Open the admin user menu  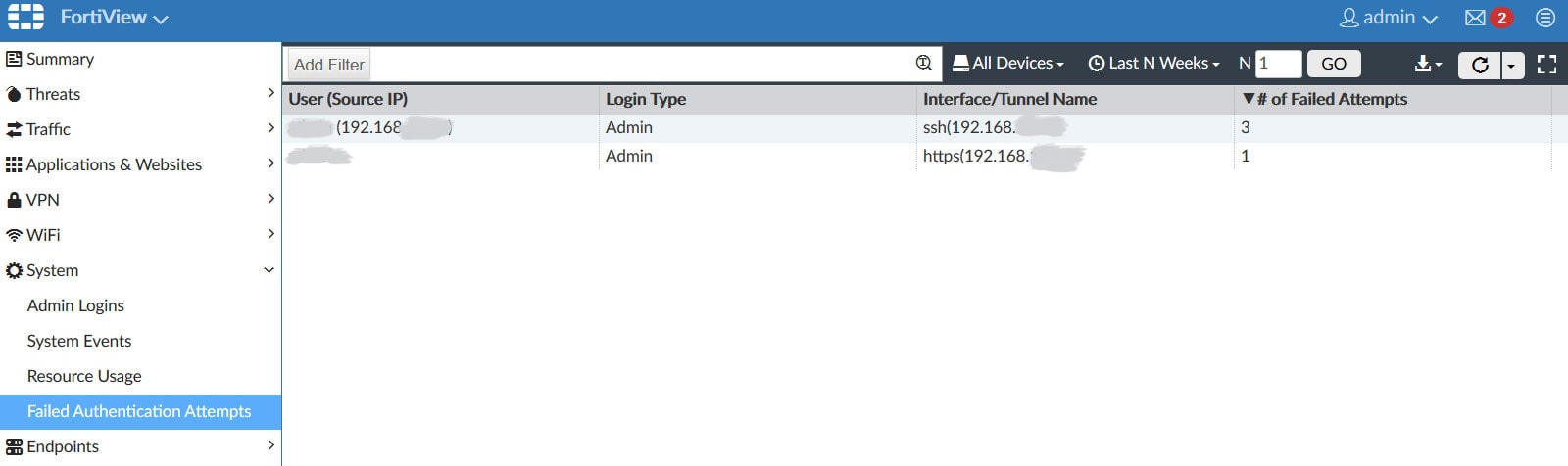point(1389,18)
